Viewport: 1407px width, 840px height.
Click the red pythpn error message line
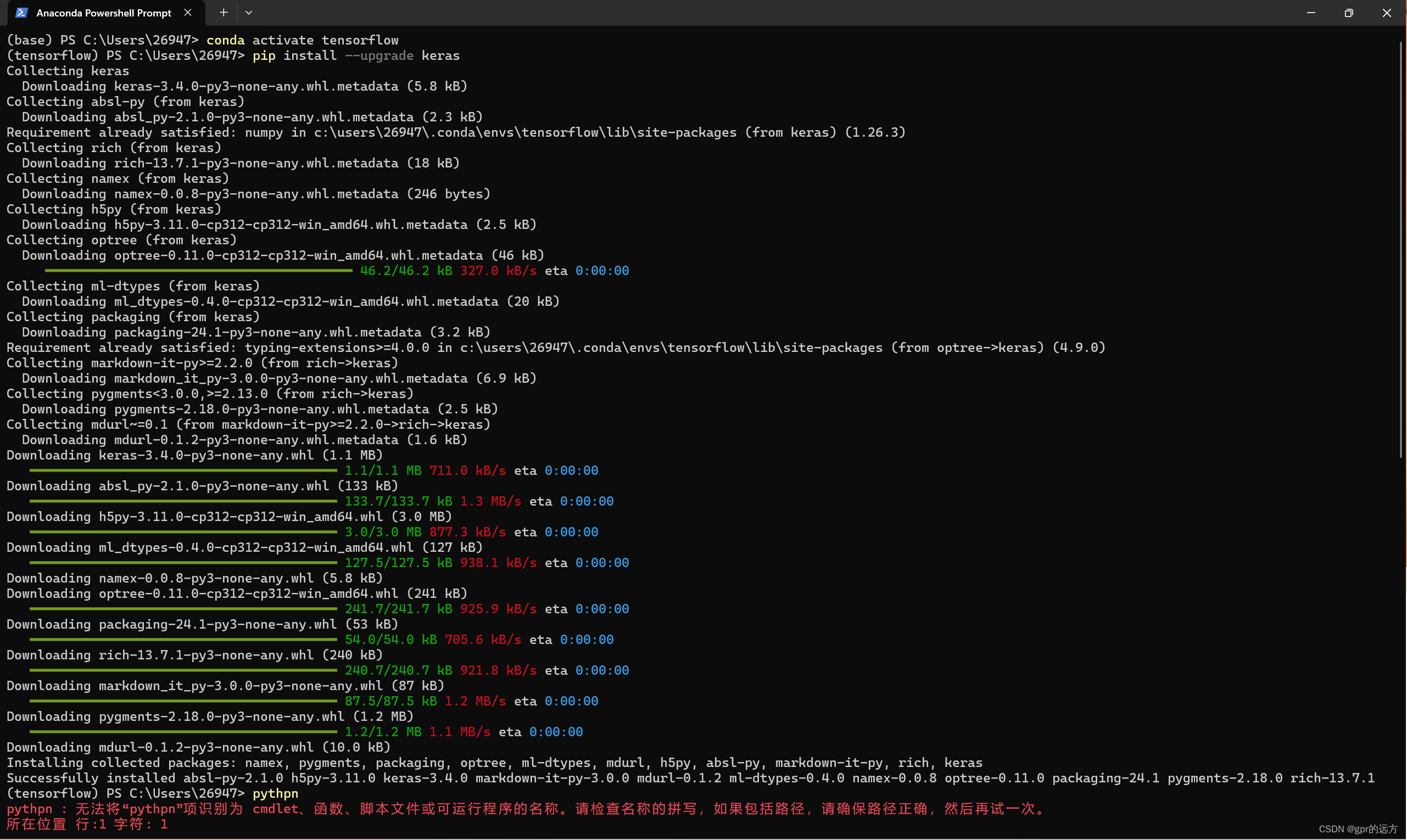pyautogui.click(x=527, y=809)
